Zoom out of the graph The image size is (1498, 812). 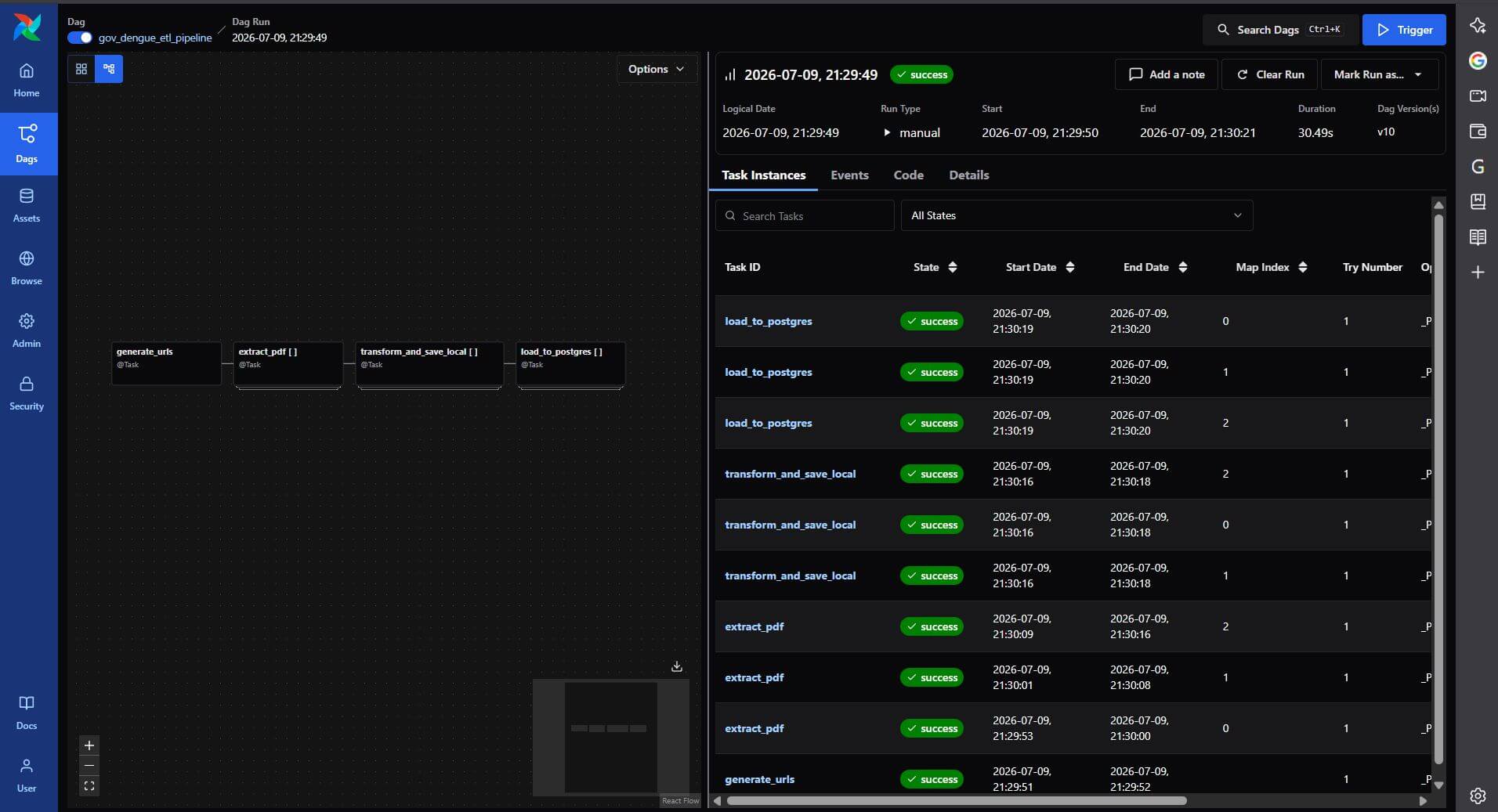[89, 766]
